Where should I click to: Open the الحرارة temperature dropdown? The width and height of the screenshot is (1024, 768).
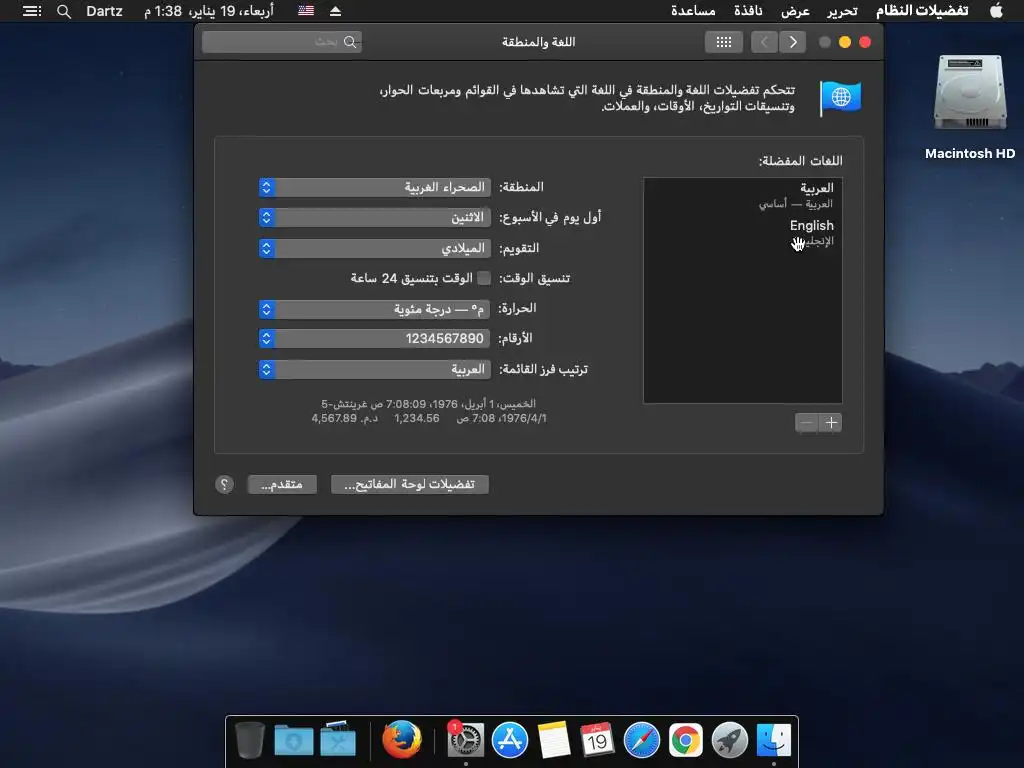tap(375, 309)
